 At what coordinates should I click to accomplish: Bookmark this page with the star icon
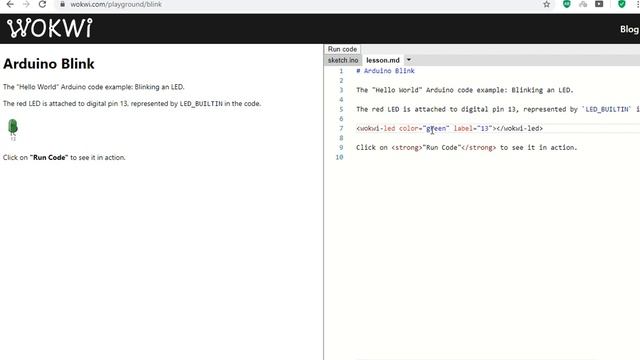(547, 4)
